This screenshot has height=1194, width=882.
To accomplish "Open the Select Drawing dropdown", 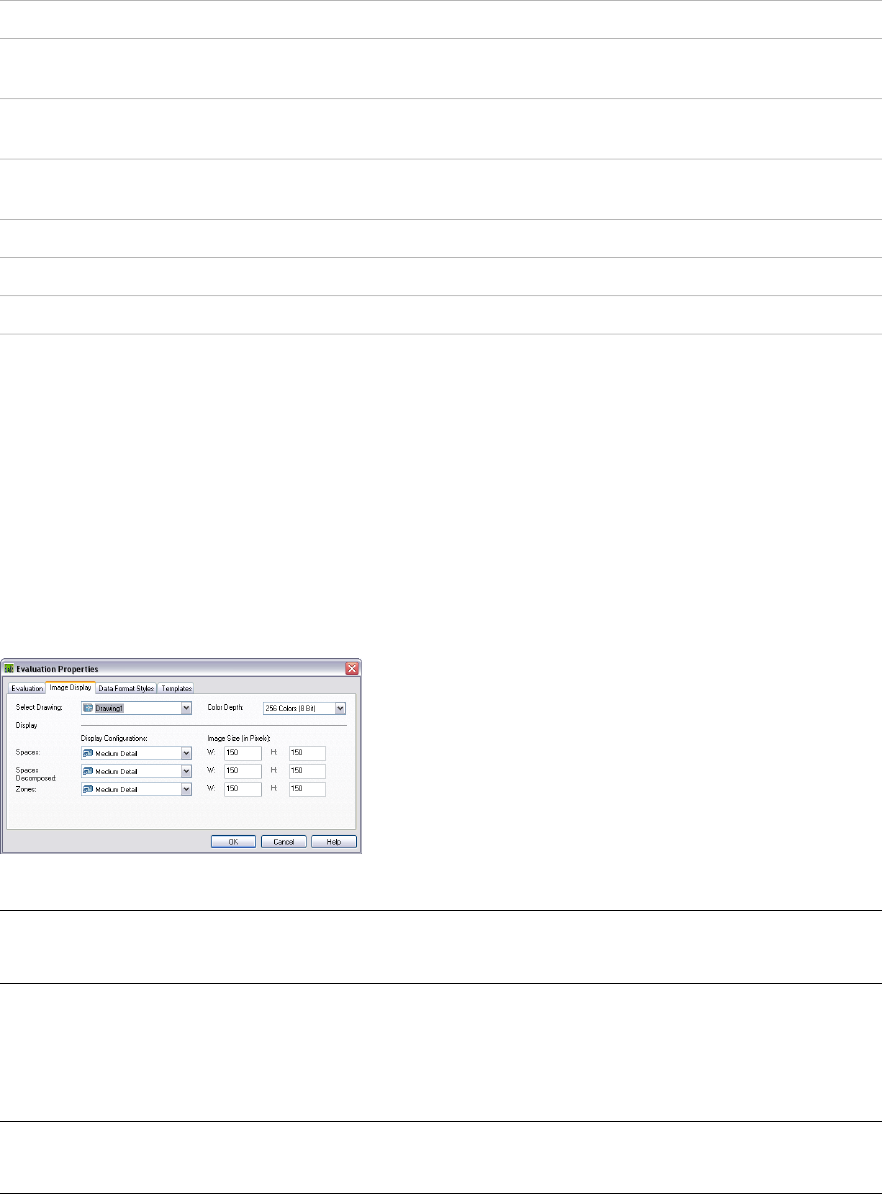I will (136, 708).
